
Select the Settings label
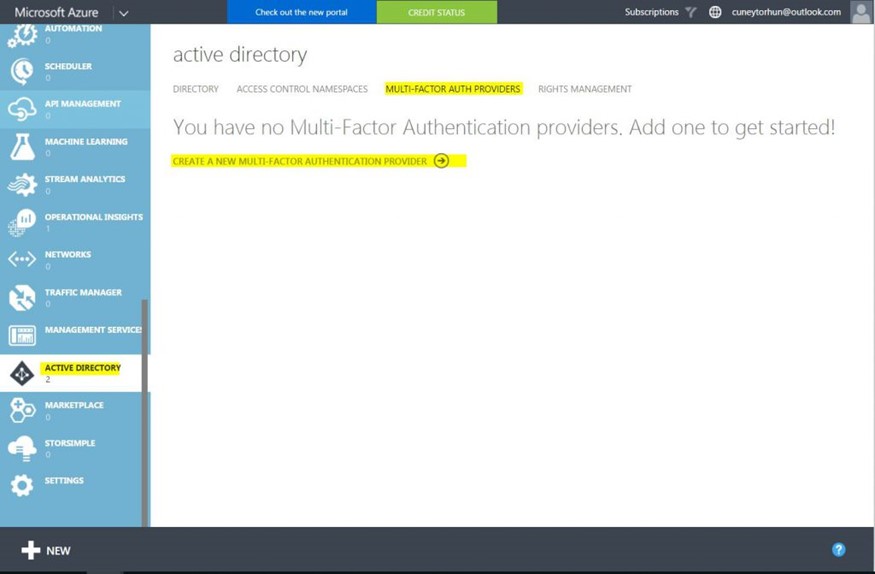(x=64, y=480)
